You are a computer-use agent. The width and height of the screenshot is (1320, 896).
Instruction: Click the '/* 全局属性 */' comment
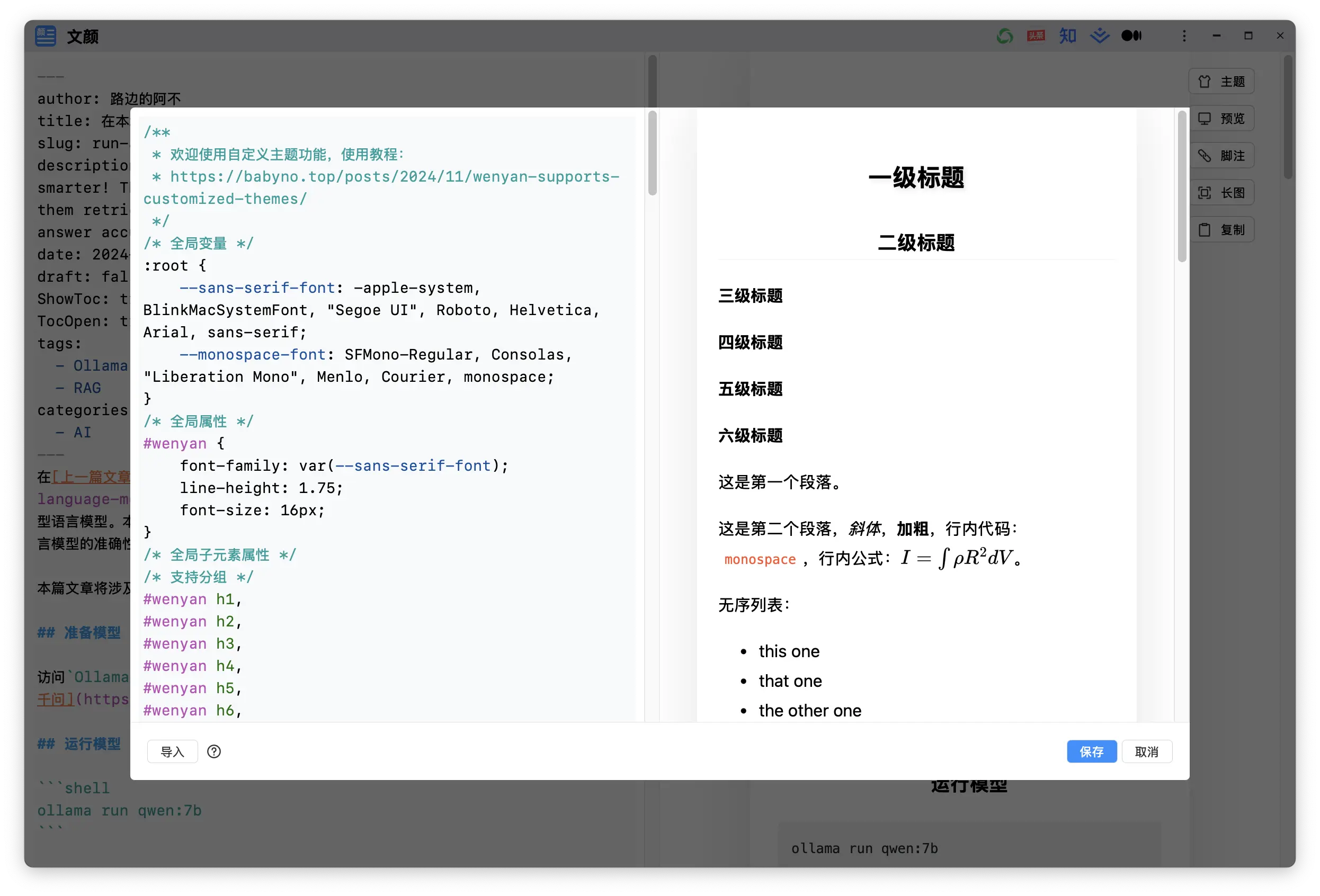click(198, 422)
